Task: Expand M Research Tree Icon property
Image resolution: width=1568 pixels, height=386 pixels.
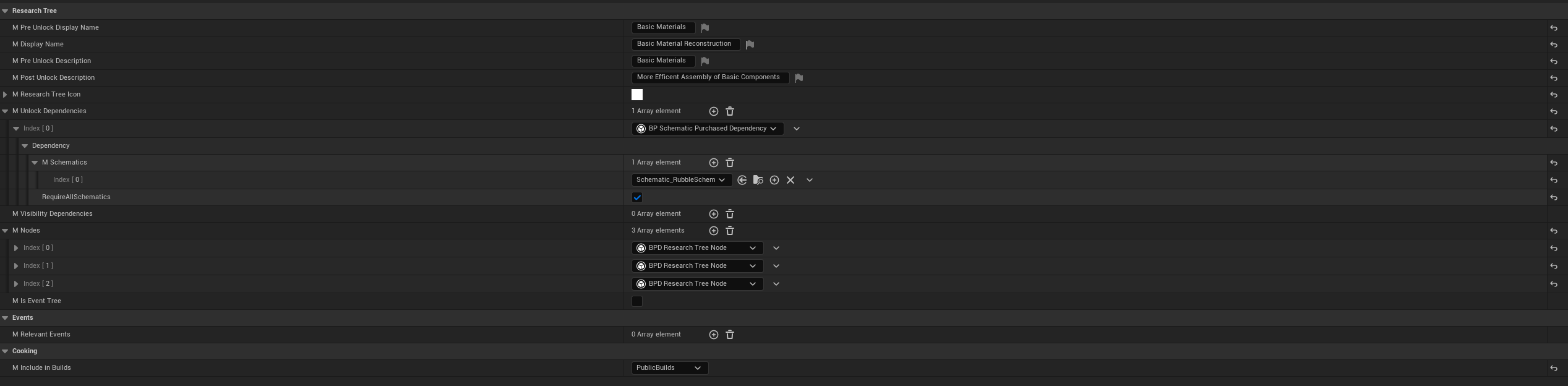Action: [x=5, y=95]
